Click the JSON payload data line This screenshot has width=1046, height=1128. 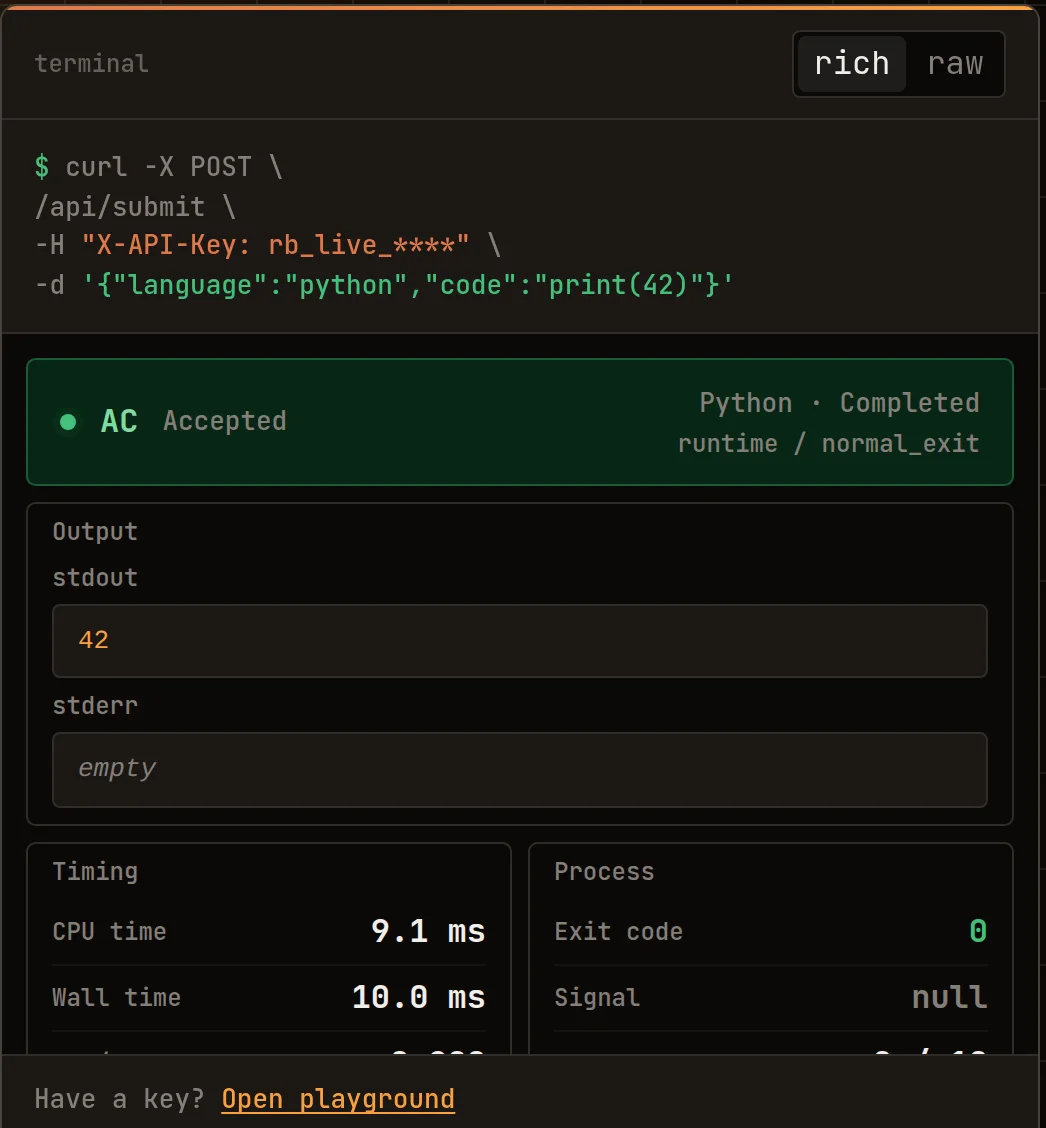[384, 285]
